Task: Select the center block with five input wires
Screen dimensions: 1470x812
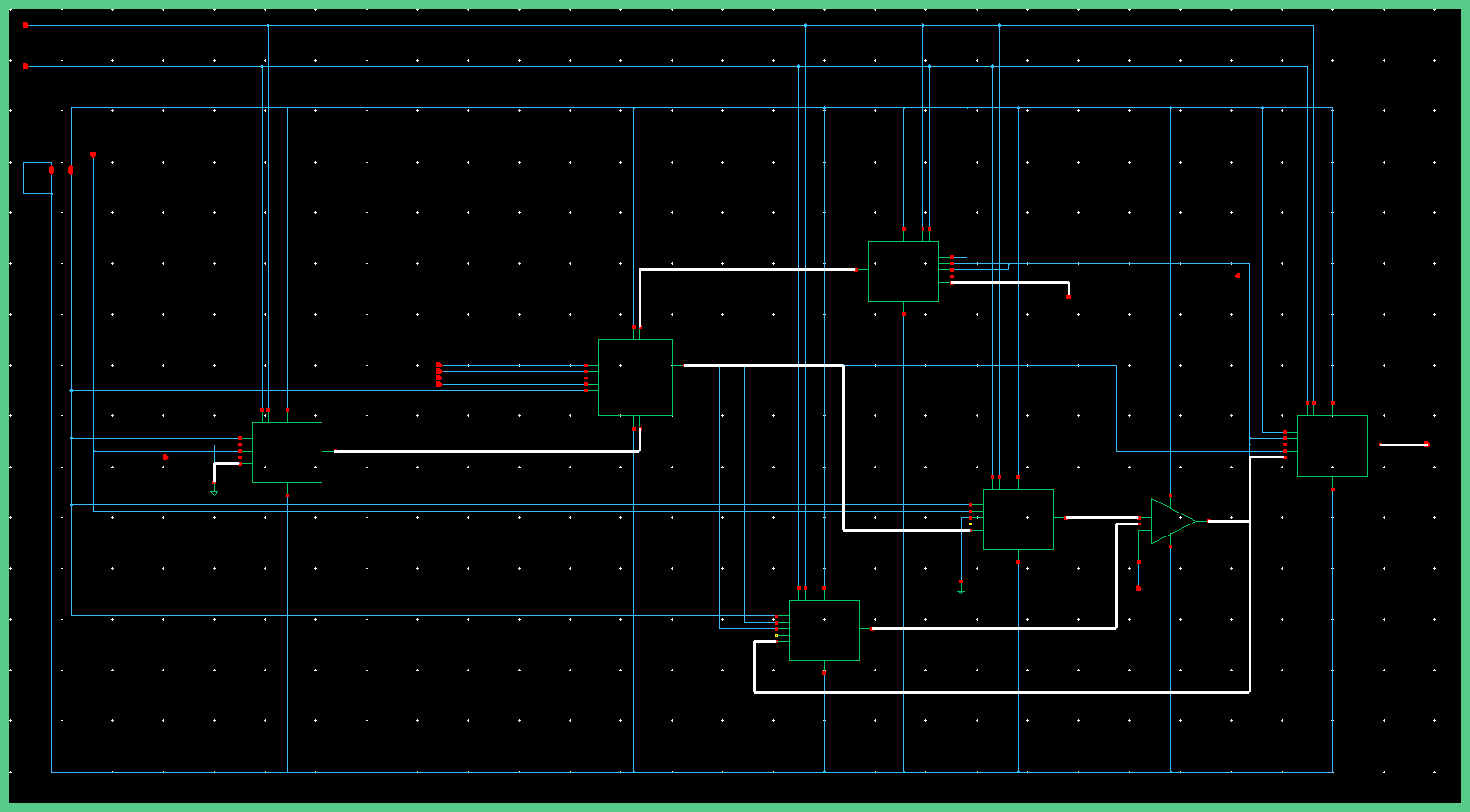Action: click(635, 378)
